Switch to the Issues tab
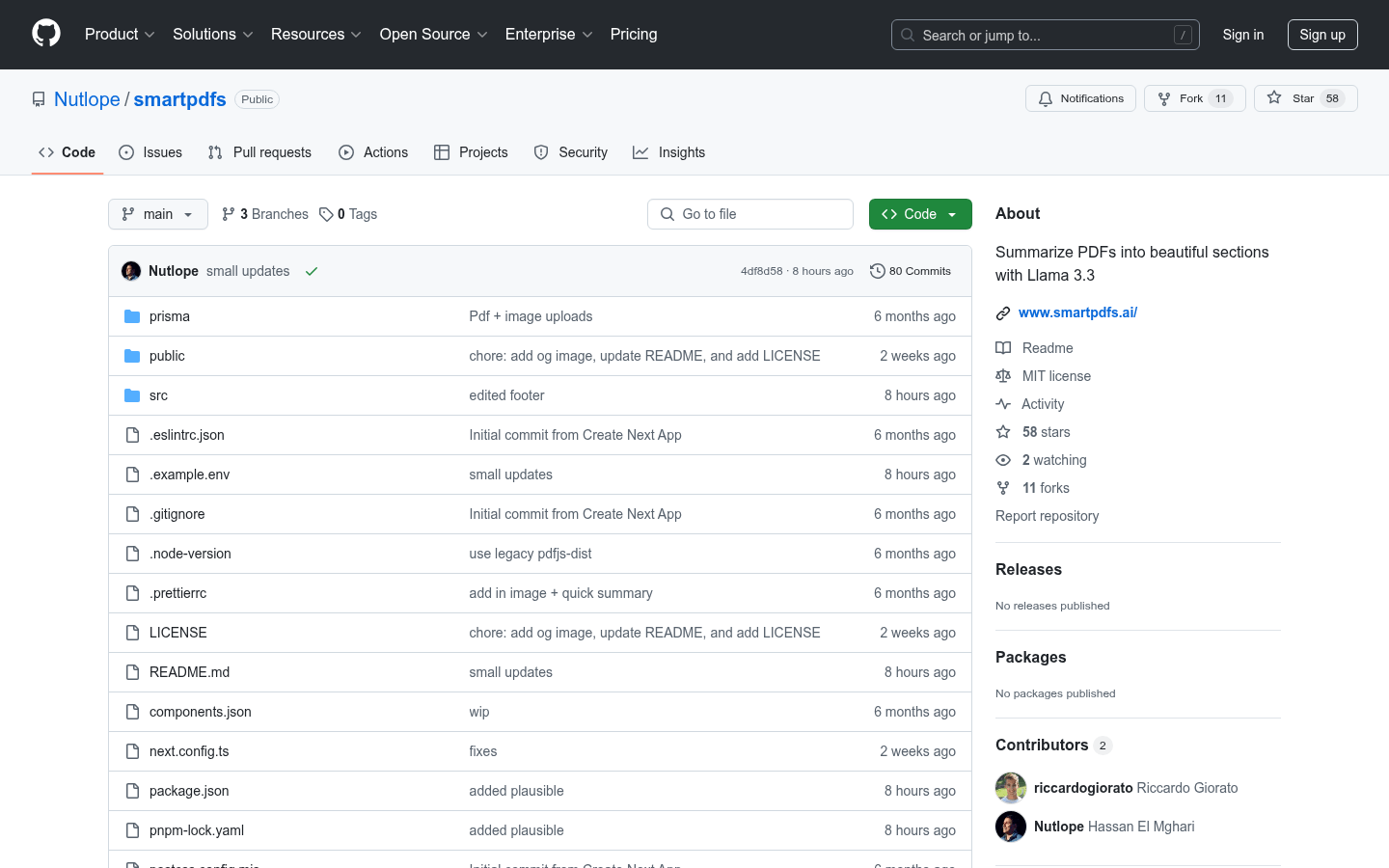The image size is (1389, 868). tap(150, 152)
